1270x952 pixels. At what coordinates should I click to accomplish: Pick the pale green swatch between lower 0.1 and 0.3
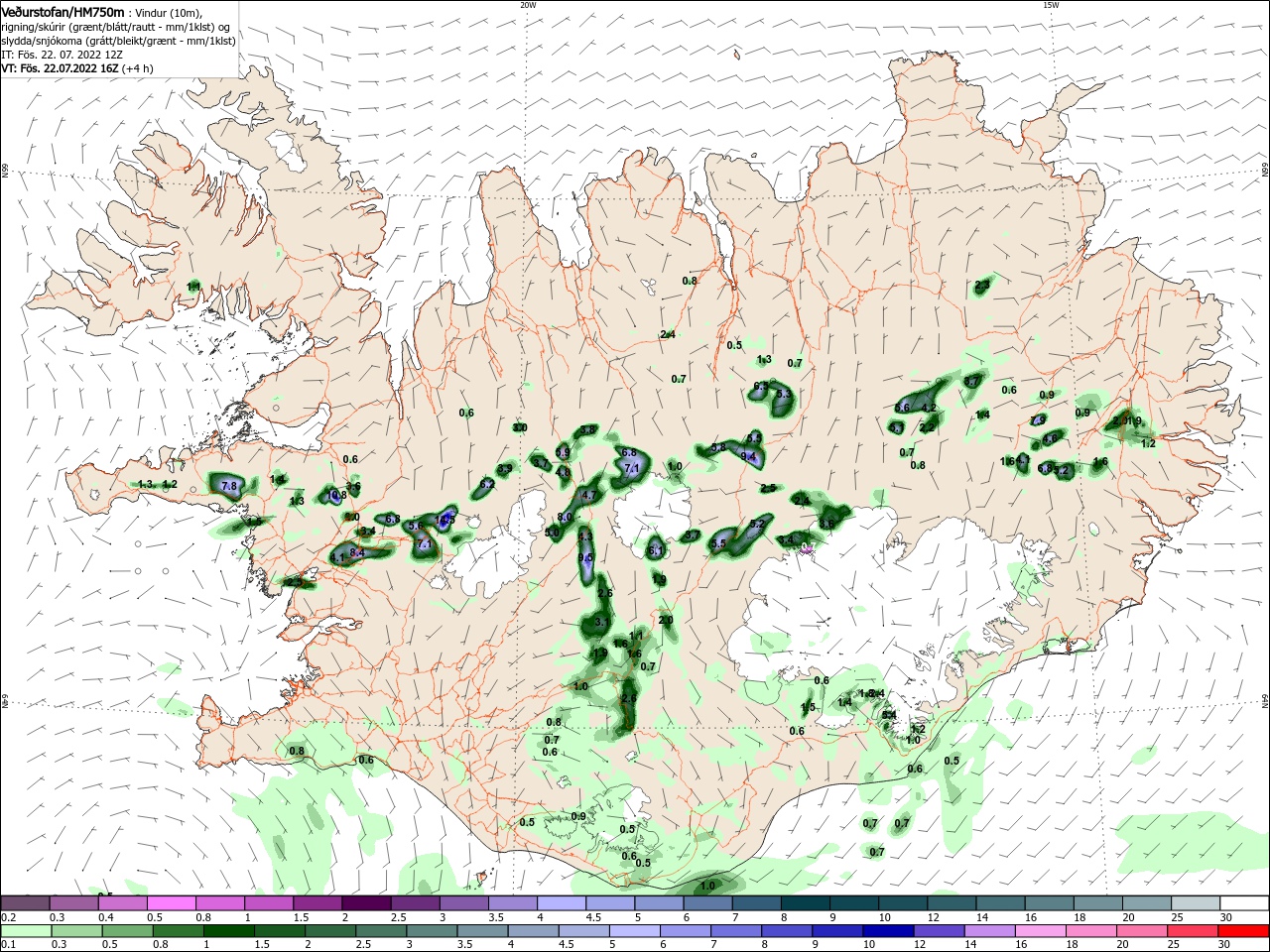(26, 931)
